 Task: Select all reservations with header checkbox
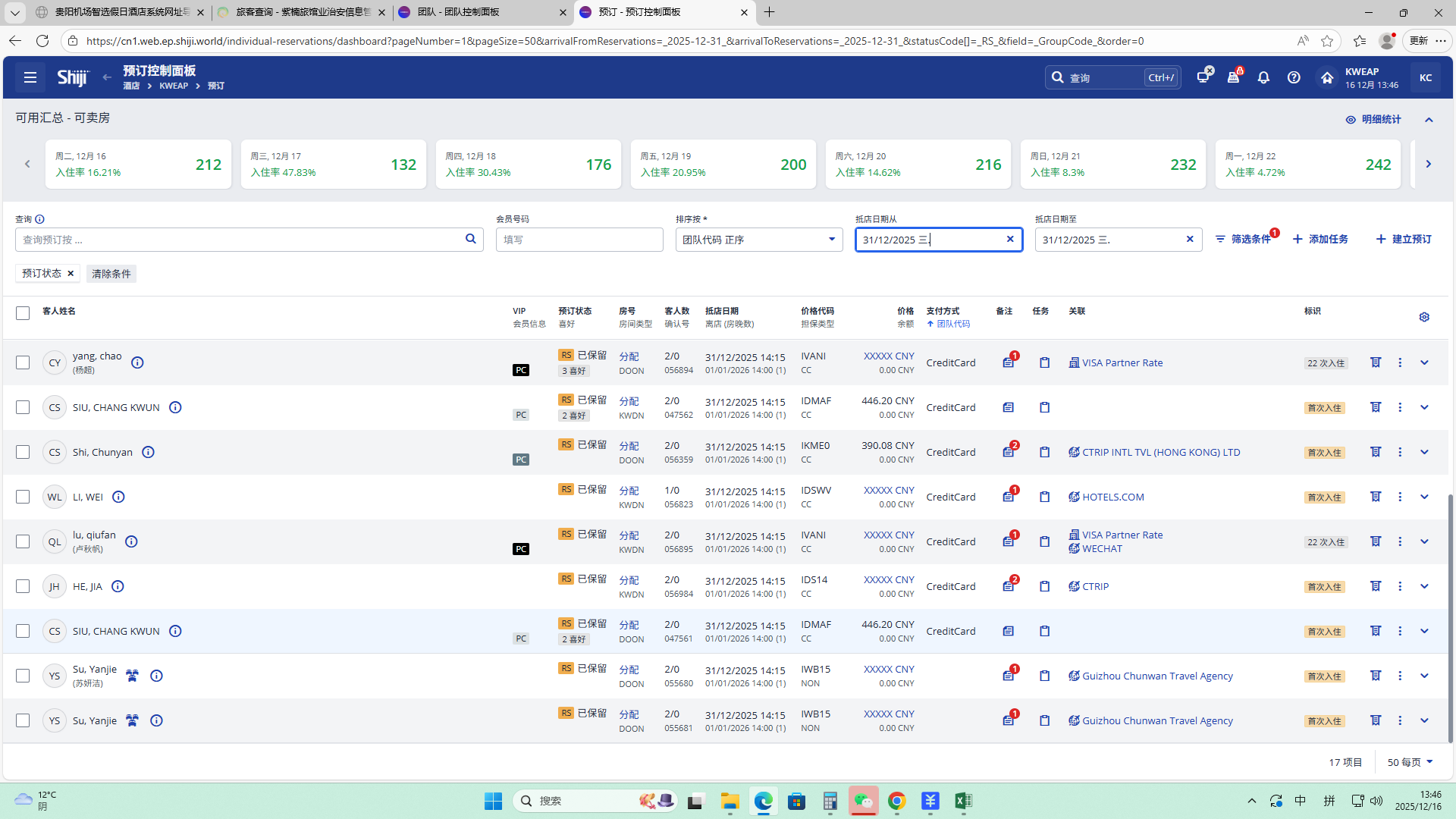[x=23, y=313]
